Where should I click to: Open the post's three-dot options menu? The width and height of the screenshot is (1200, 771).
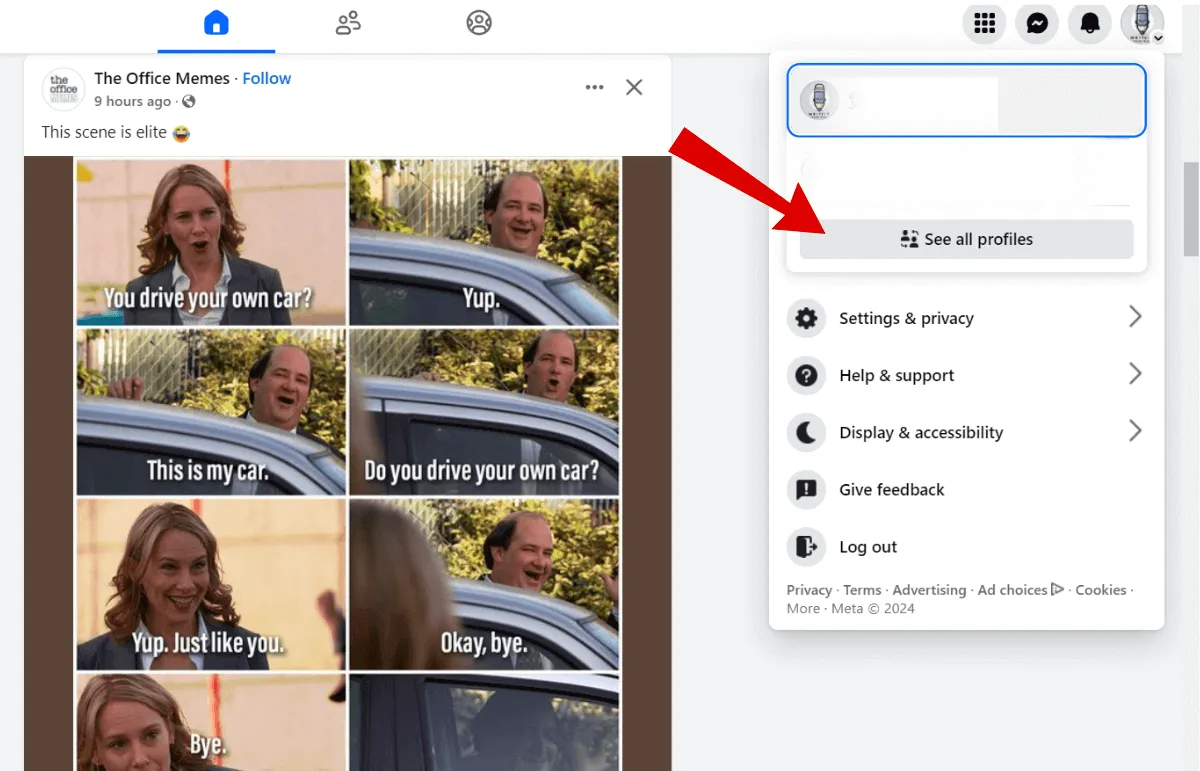[x=595, y=87]
